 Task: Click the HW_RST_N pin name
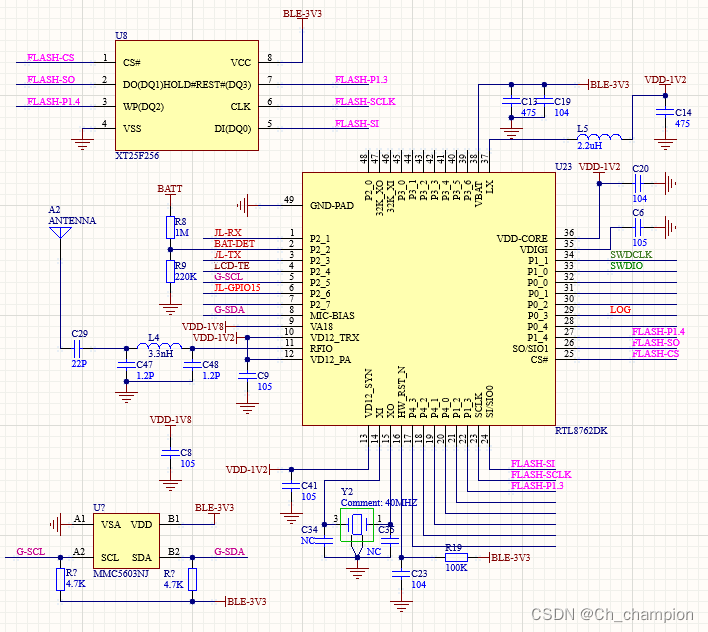(401, 392)
